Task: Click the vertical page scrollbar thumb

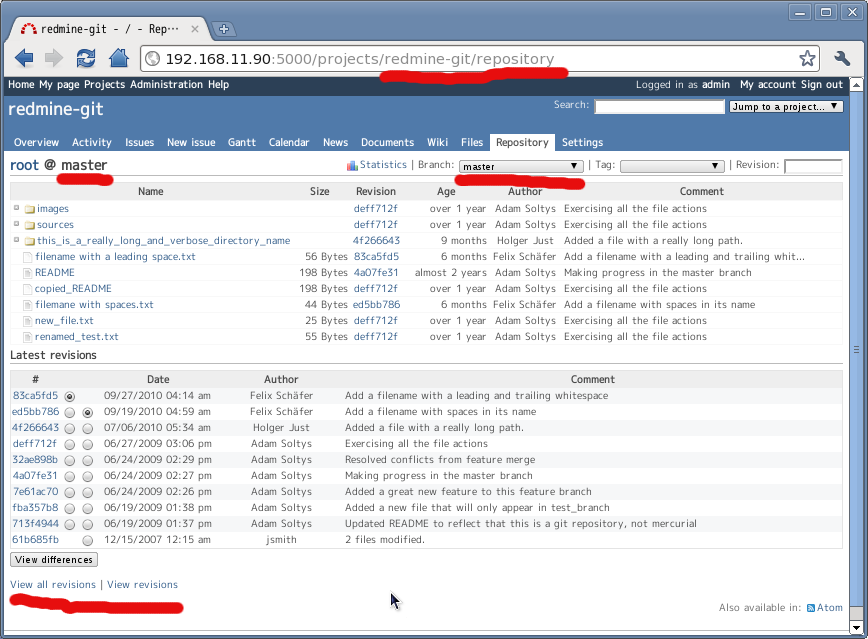Action: click(856, 349)
